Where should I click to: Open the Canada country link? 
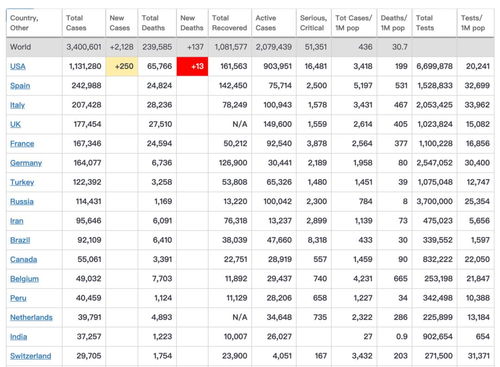point(23,260)
